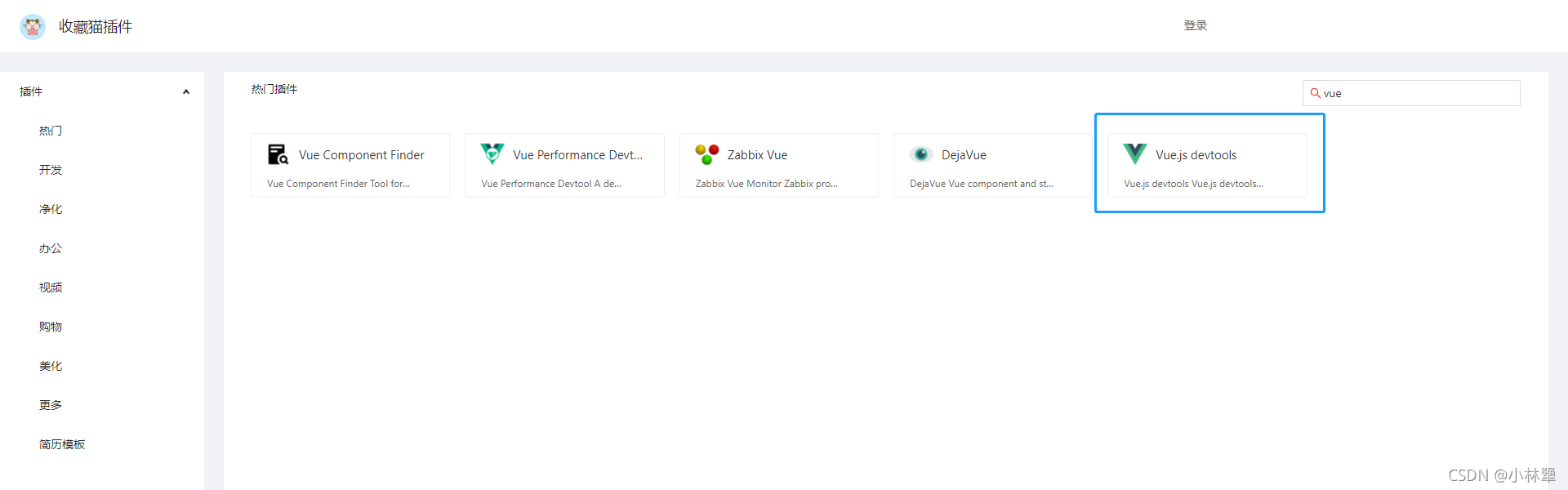Click the red search magnifier icon

tap(1315, 93)
